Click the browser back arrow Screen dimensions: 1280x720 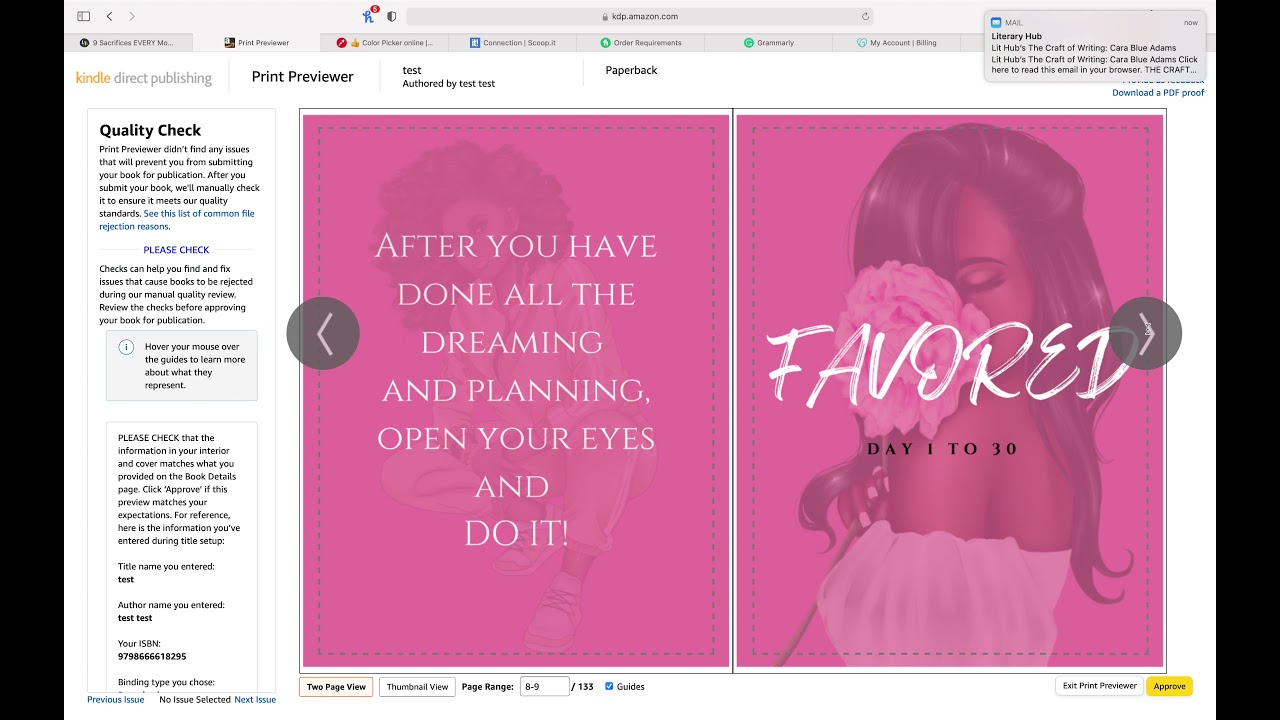pos(110,16)
